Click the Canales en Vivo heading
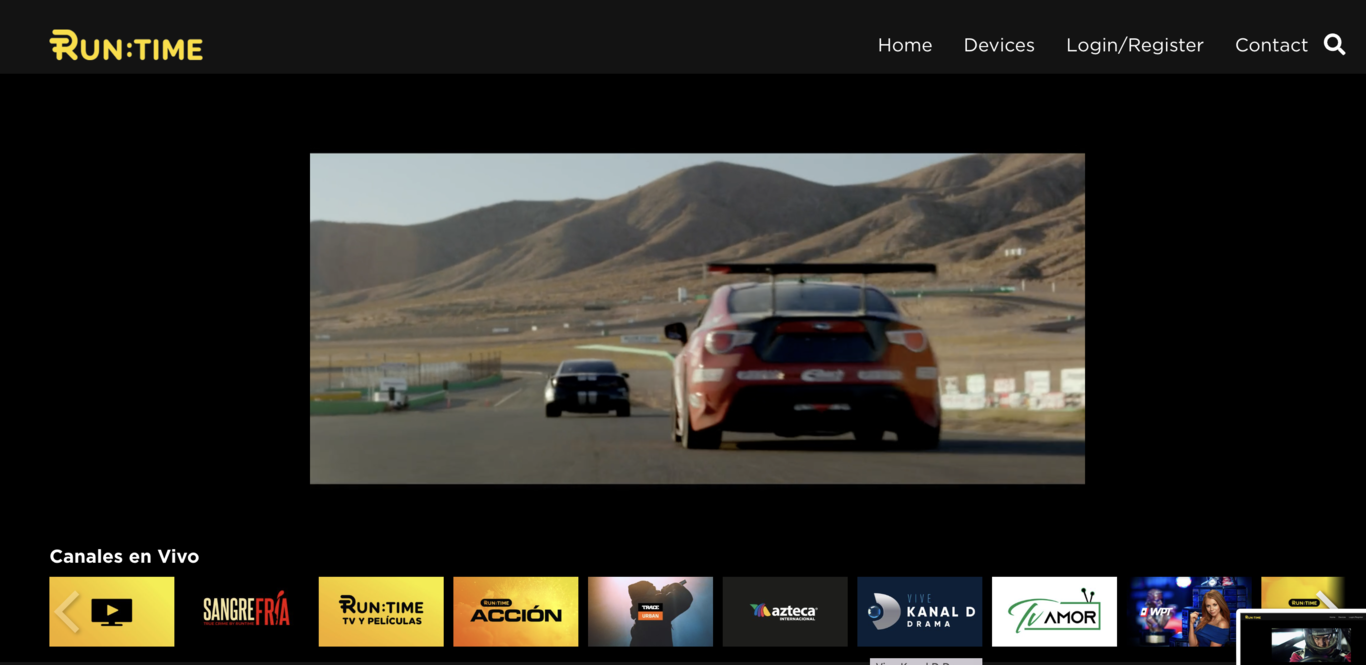Viewport: 1366px width, 665px height. pyautogui.click(x=124, y=556)
